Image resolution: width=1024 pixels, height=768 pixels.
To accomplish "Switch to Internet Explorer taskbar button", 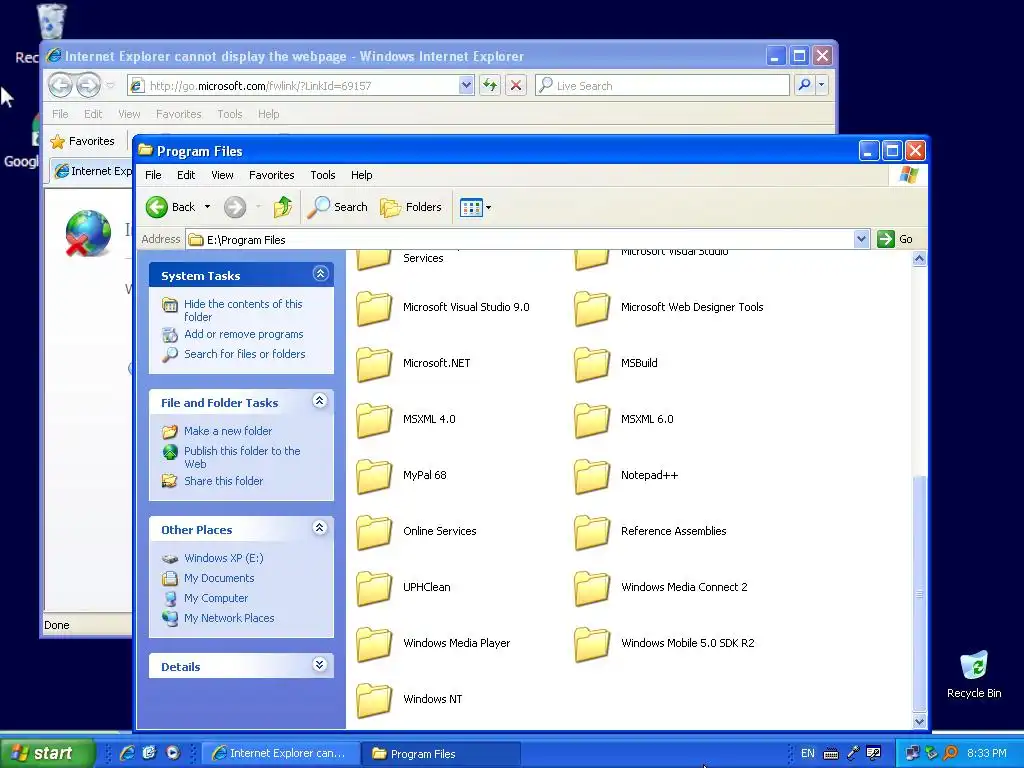I will pos(280,753).
